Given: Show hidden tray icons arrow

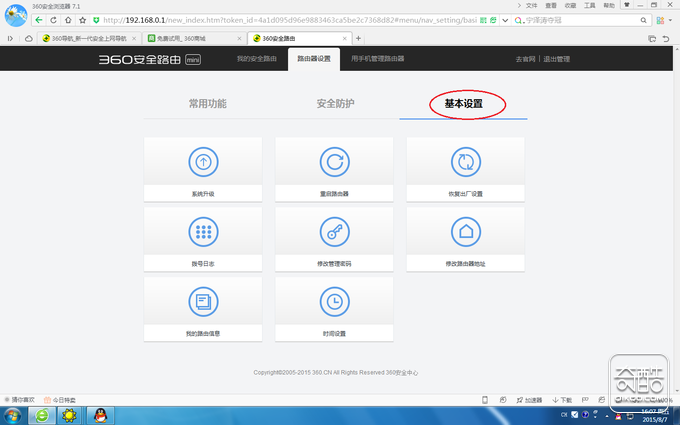Looking at the screenshot, I should coord(607,415).
